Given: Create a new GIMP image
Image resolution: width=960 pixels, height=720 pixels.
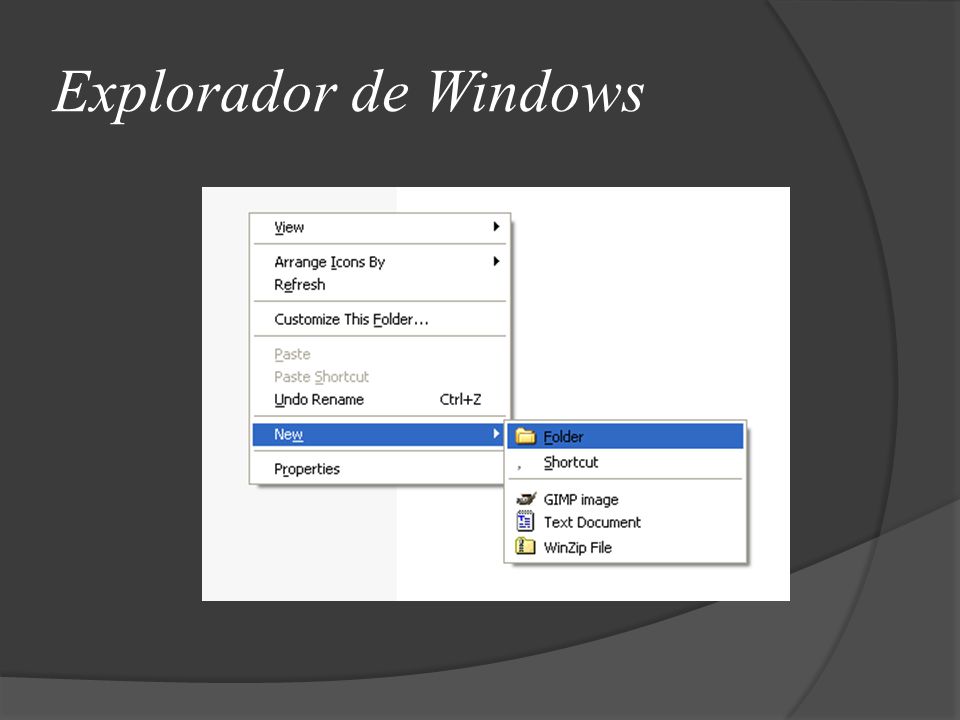Looking at the screenshot, I should [625, 500].
